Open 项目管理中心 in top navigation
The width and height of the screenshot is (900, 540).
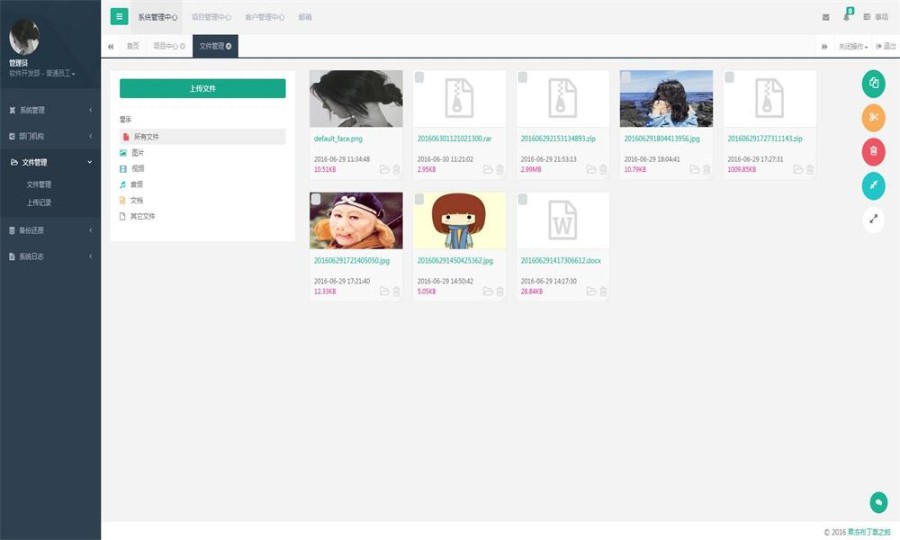click(x=211, y=17)
